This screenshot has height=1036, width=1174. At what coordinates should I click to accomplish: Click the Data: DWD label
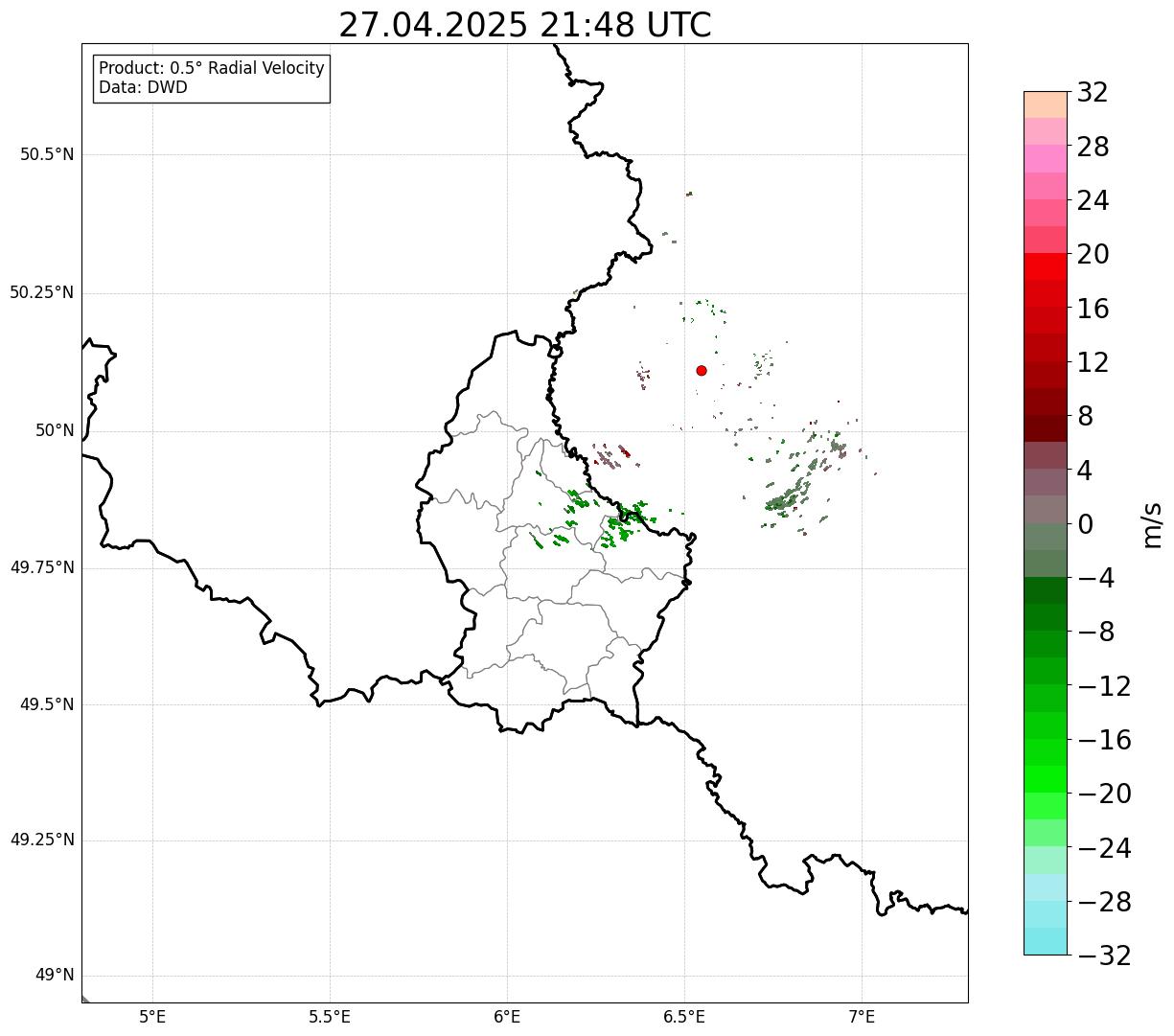coord(144,87)
